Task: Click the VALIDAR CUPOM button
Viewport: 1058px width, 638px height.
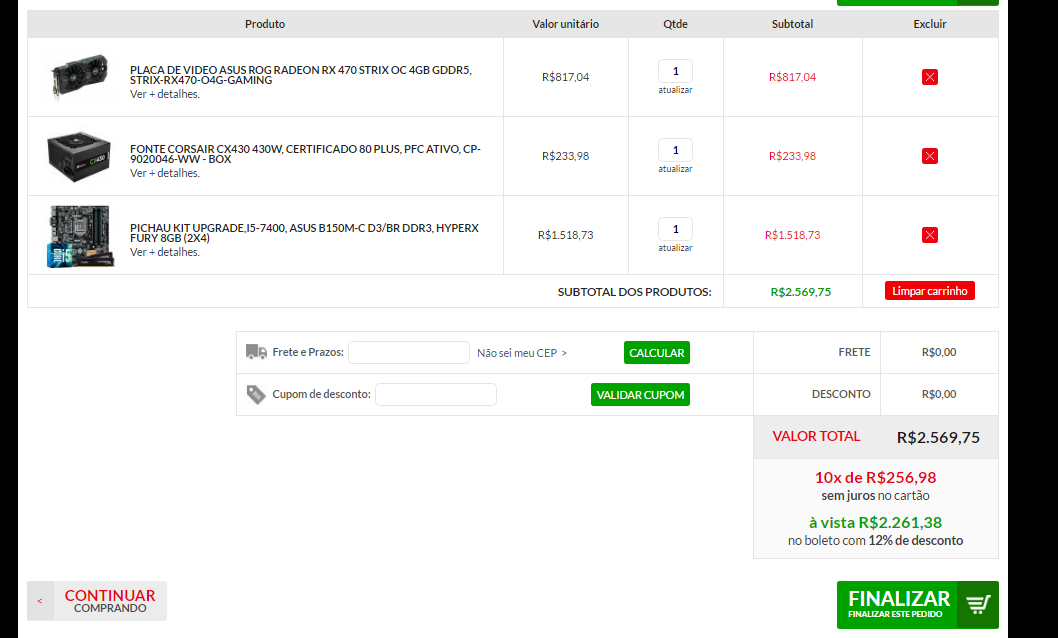Action: pyautogui.click(x=640, y=395)
